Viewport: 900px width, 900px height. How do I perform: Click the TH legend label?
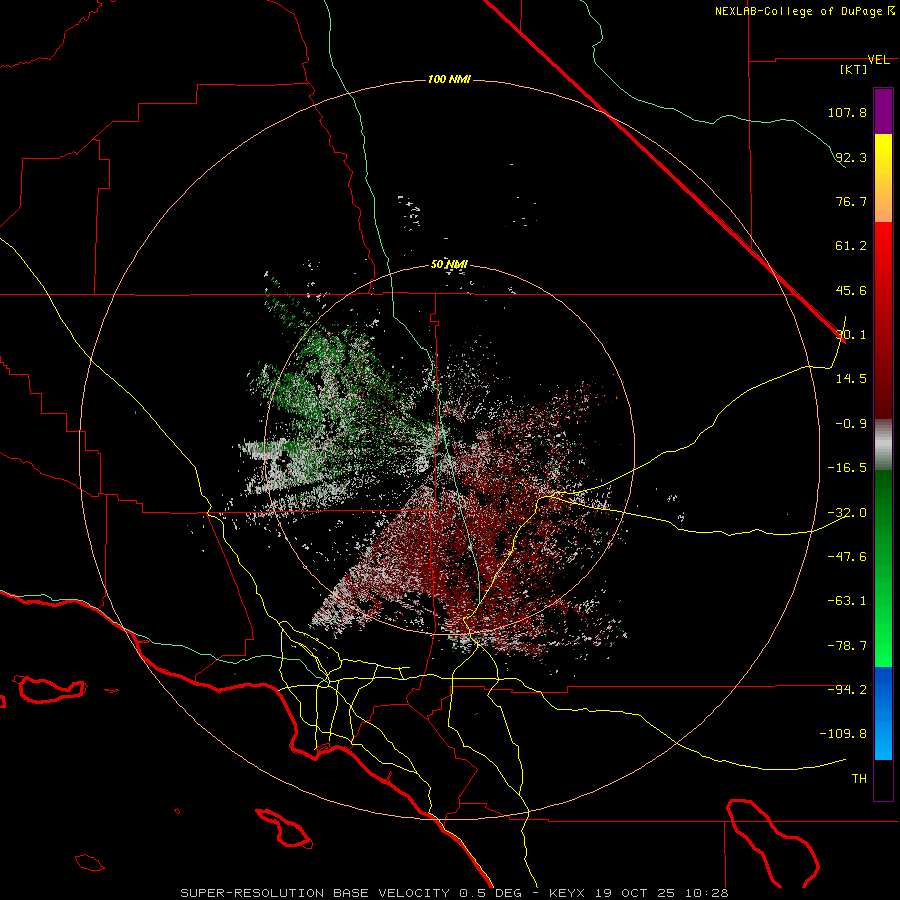point(859,779)
